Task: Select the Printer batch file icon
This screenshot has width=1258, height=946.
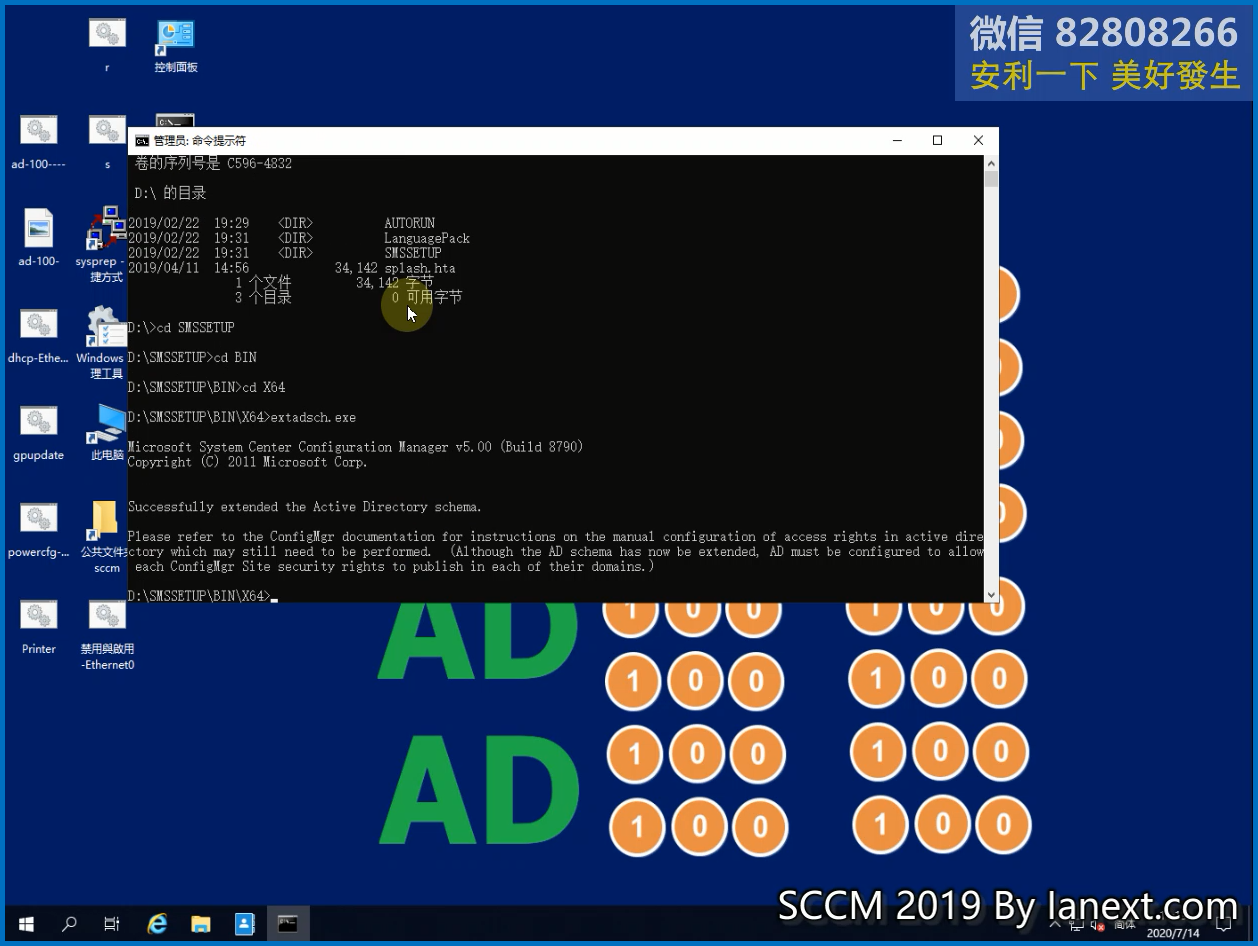Action: [x=38, y=627]
